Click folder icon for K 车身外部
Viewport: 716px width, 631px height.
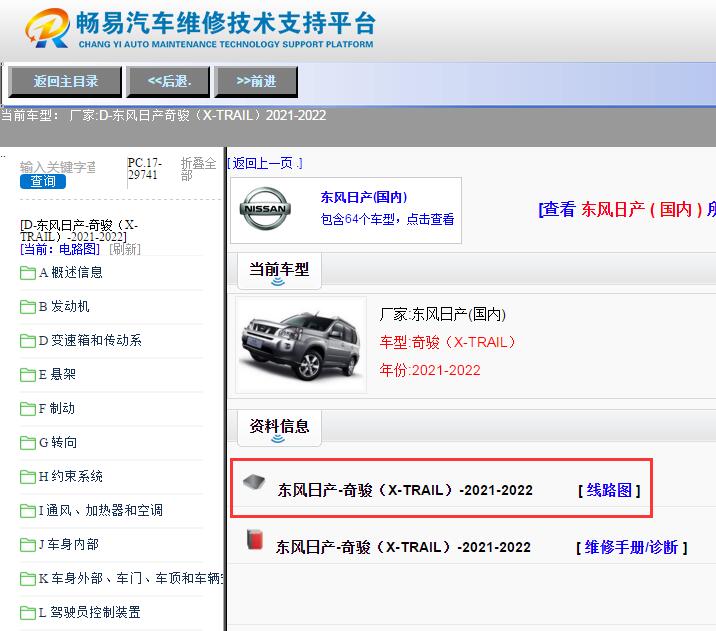[x=28, y=578]
